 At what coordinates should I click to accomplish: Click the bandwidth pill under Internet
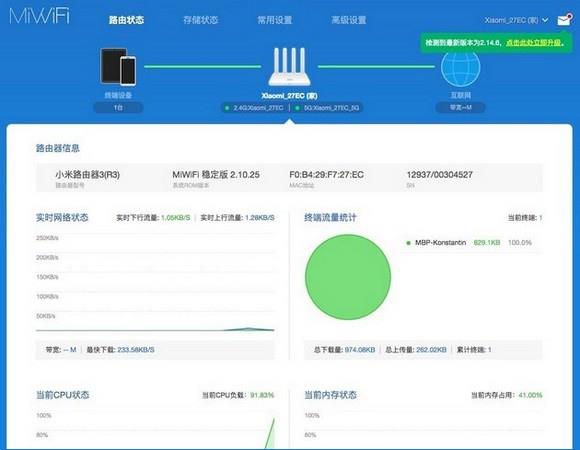pyautogui.click(x=461, y=108)
